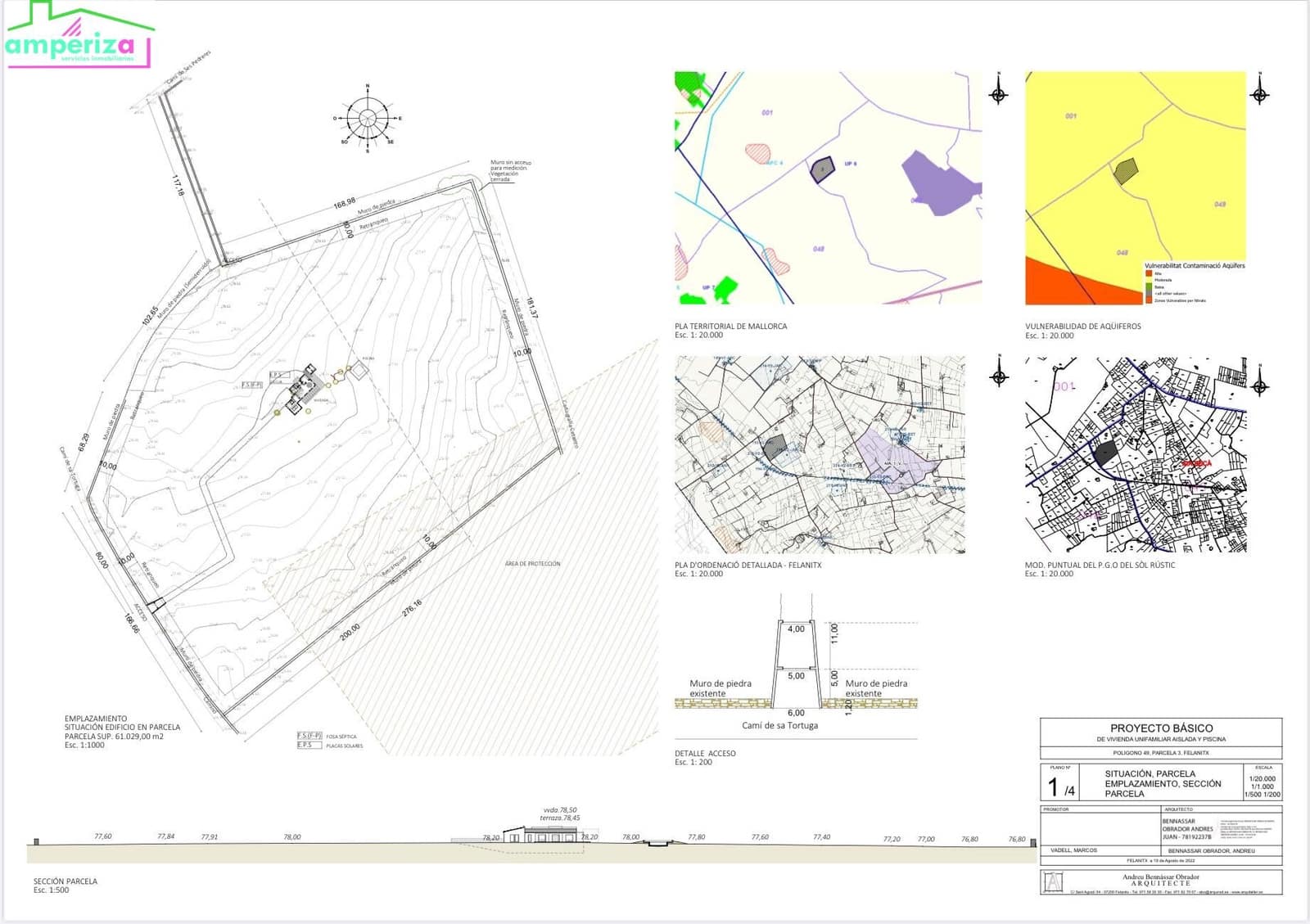Screen dimensions: 1310x924
Task: Select the green 'Baixa' legend entry
Action: (x=1149, y=286)
